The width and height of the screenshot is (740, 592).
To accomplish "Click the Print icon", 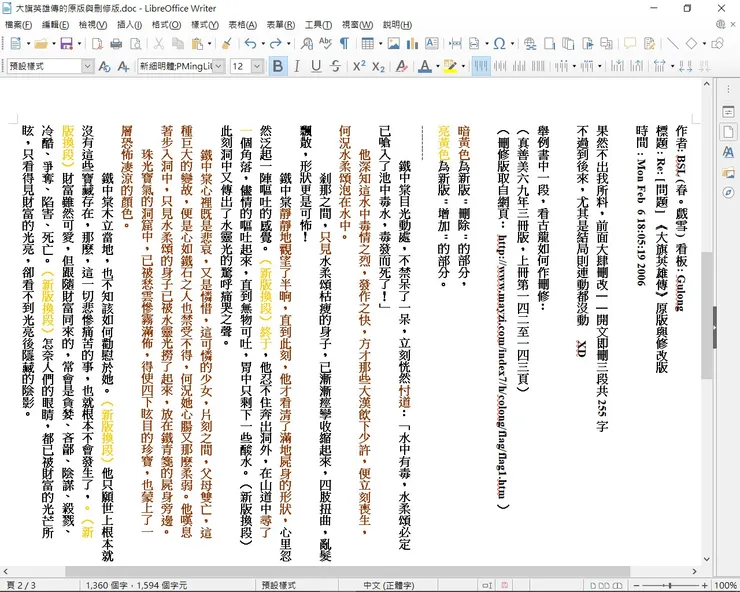I will click(x=116, y=44).
